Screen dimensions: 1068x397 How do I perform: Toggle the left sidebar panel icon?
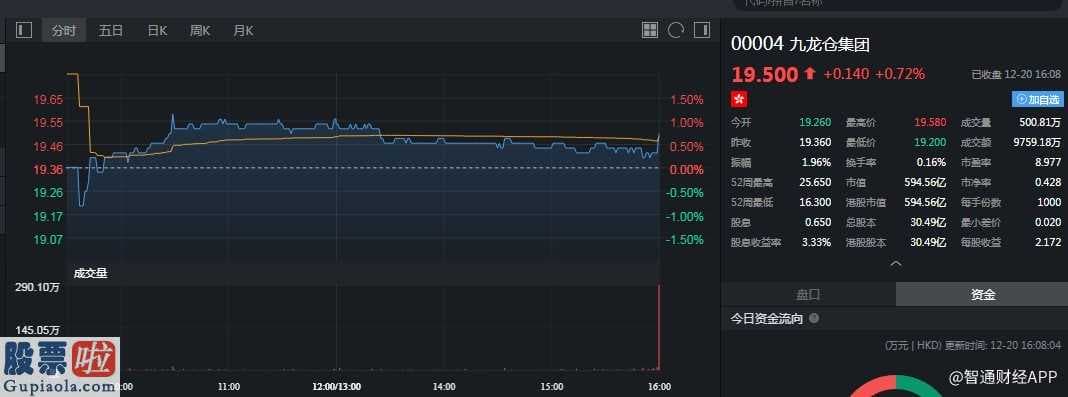(x=24, y=30)
